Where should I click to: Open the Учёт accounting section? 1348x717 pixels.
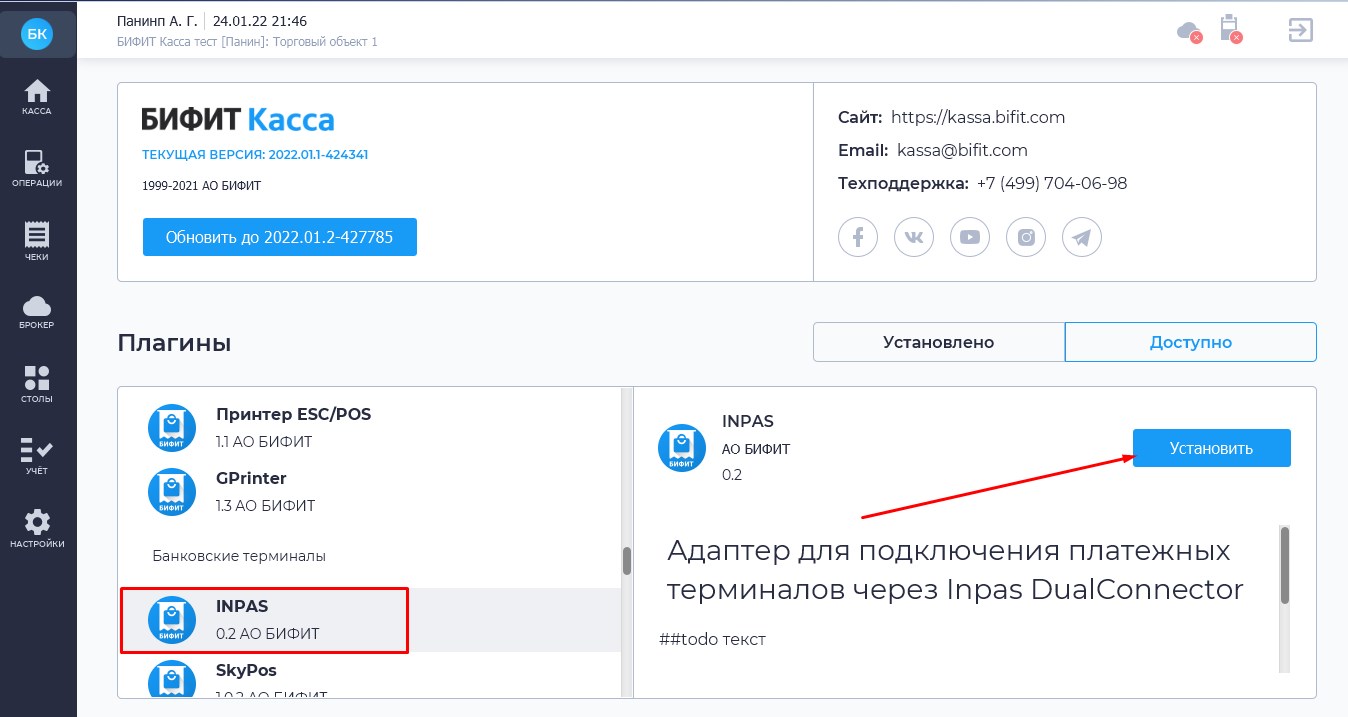click(x=37, y=456)
